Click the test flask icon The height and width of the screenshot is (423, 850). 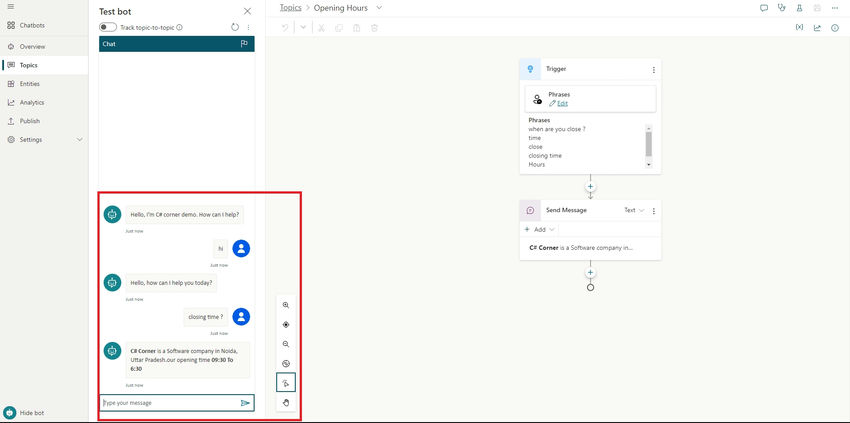pyautogui.click(x=799, y=8)
